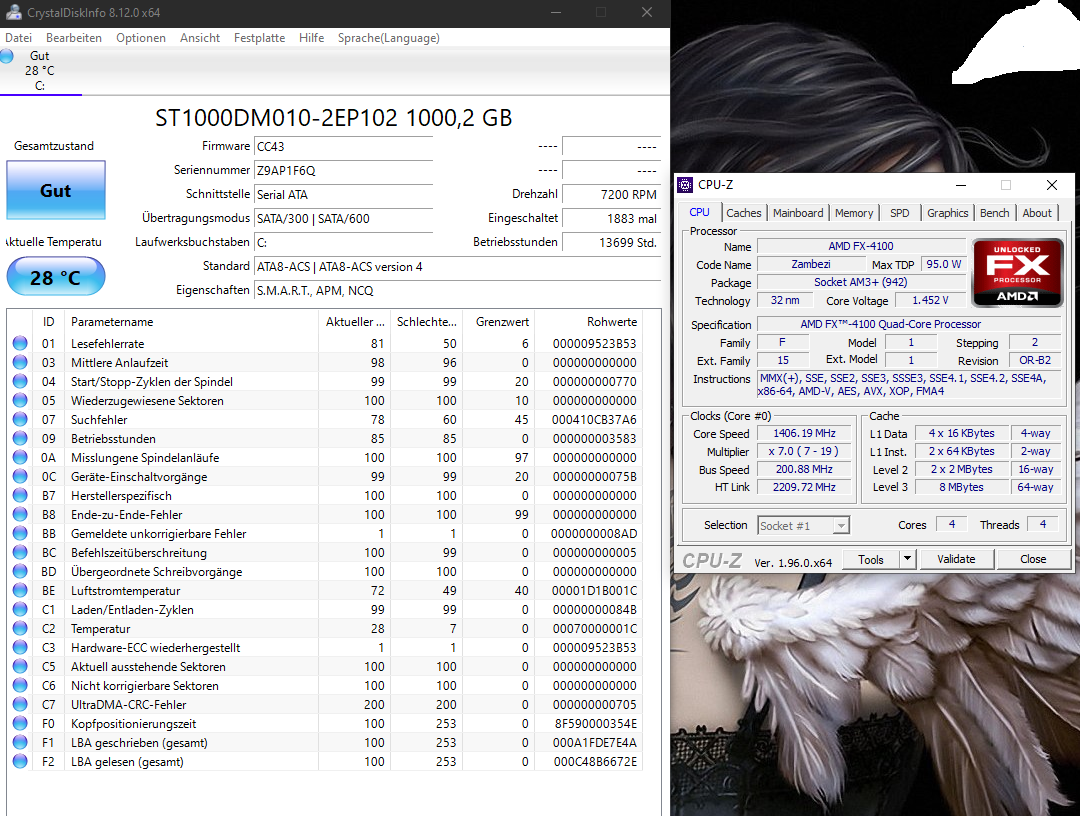Click status orb of Wiederzugewiesene Sektoren row
This screenshot has height=816, width=1080.
(20, 400)
